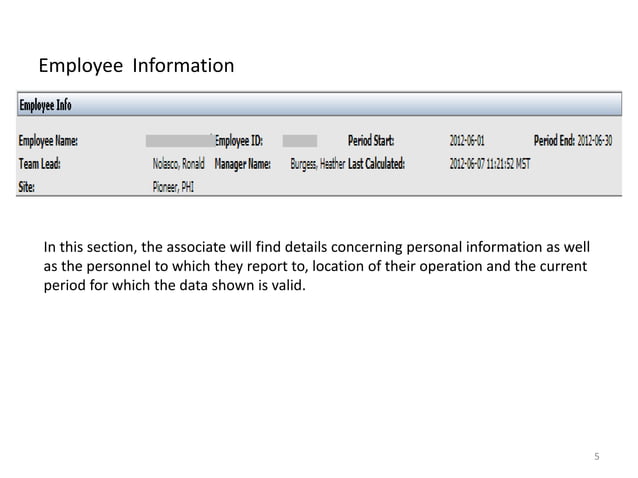Select the 2012-06-30 period end date
638x478 pixels.
[595, 141]
